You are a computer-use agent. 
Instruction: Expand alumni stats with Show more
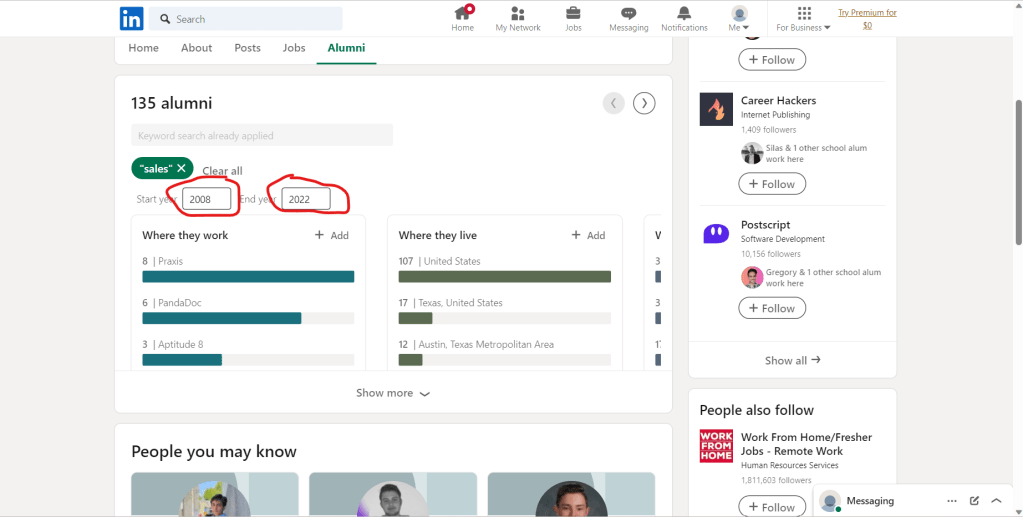pyautogui.click(x=392, y=393)
